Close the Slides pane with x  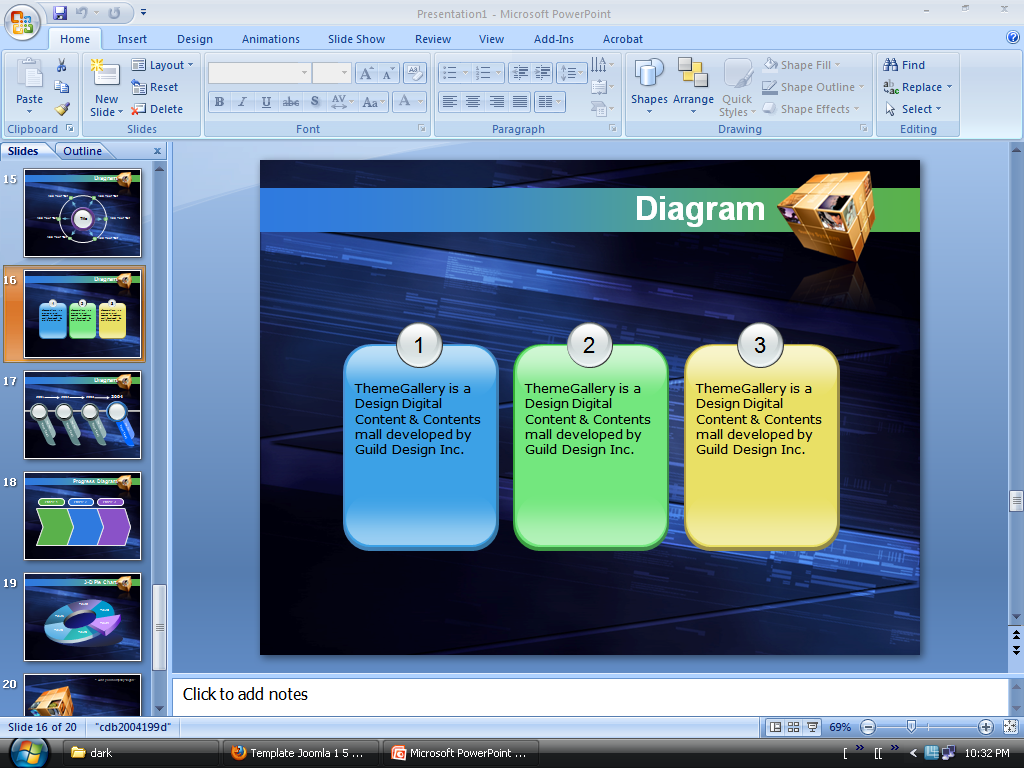click(157, 151)
